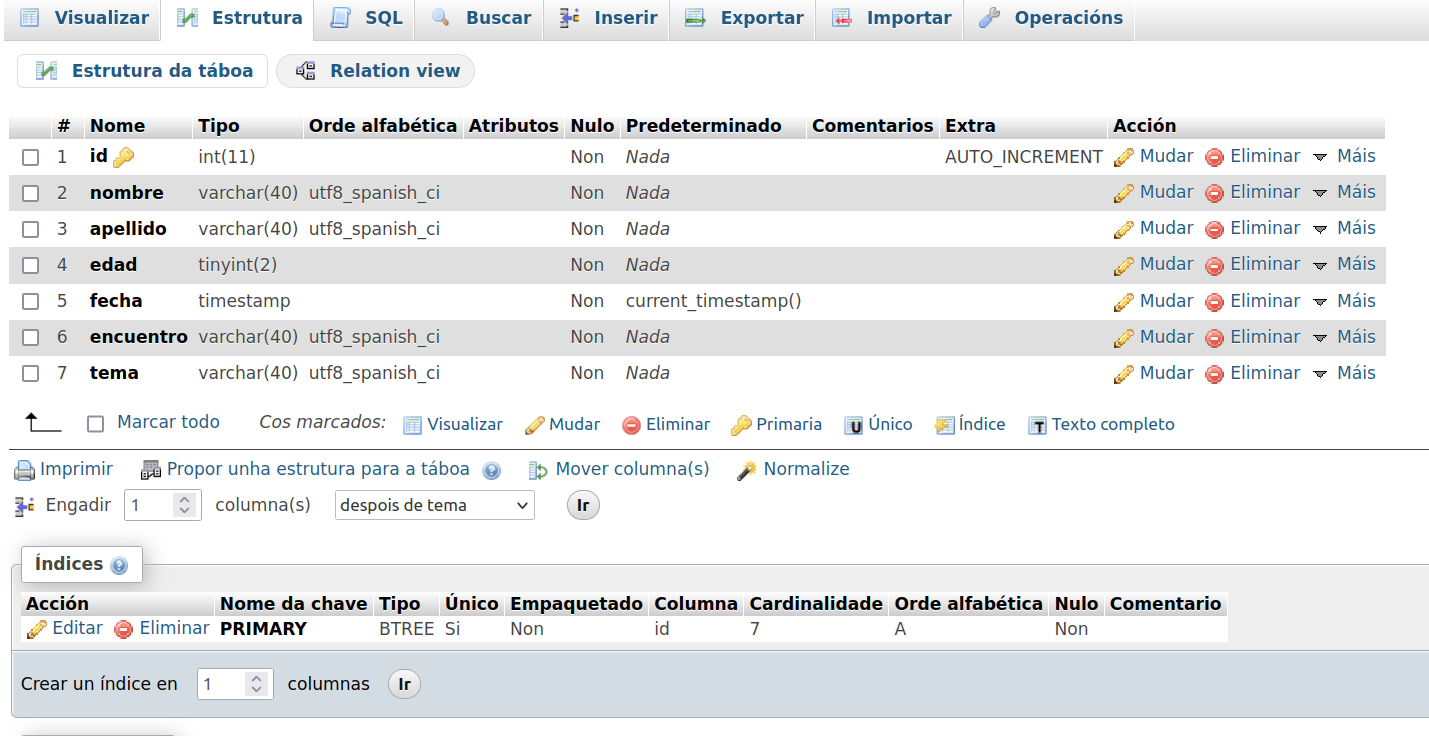The width and height of the screenshot is (1429, 736).
Task: Click current_timestamp() default value text
Action: point(714,301)
